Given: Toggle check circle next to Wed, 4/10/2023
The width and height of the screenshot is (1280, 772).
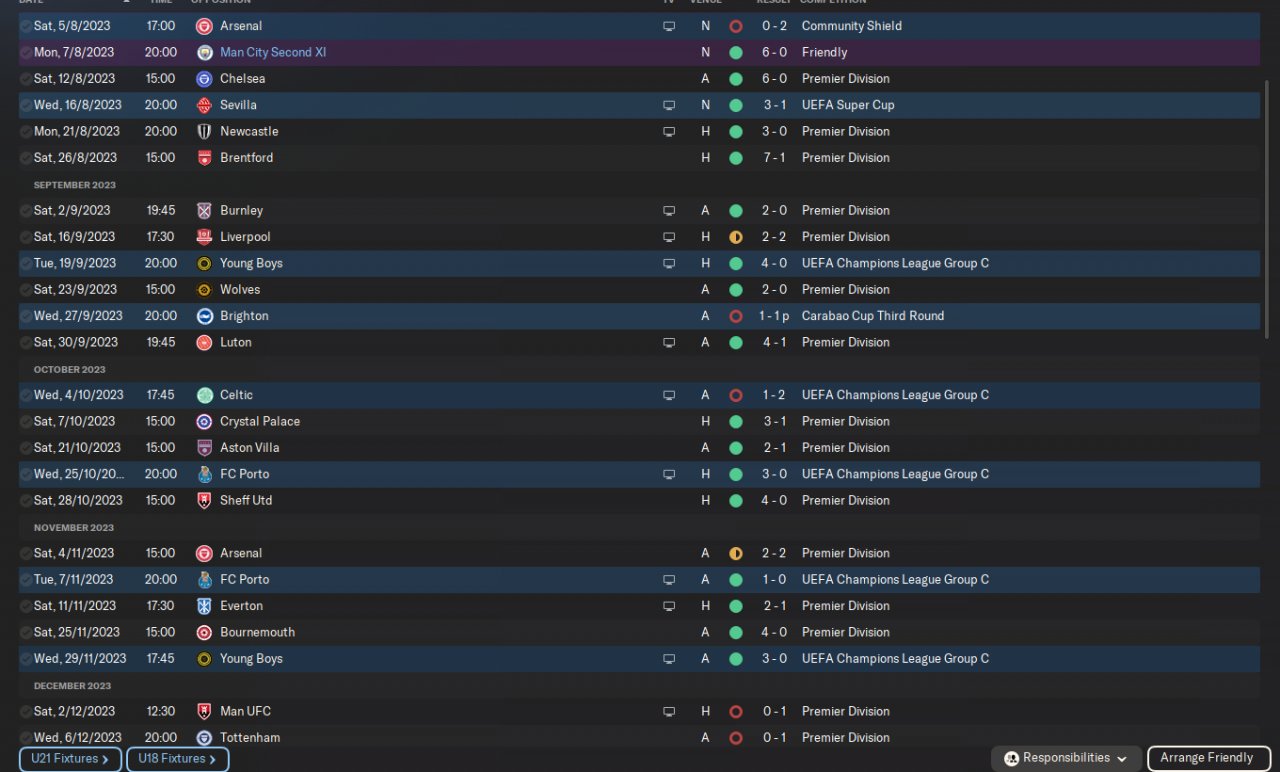Looking at the screenshot, I should tap(26, 395).
